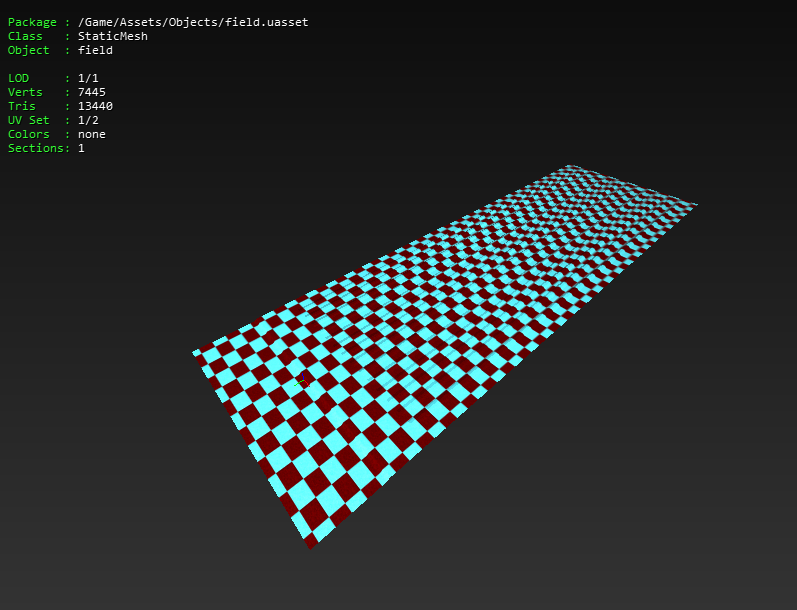Click the Colors value 'none'
Screen dimensions: 797x610
pos(91,134)
